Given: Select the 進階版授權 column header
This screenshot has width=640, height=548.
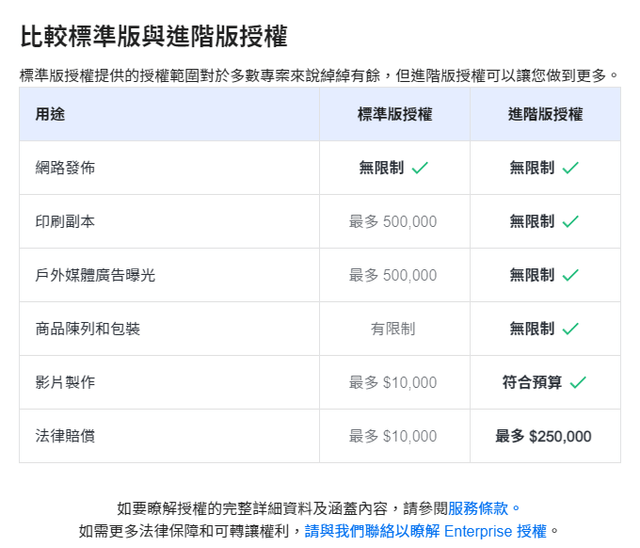Looking at the screenshot, I should pos(544,114).
